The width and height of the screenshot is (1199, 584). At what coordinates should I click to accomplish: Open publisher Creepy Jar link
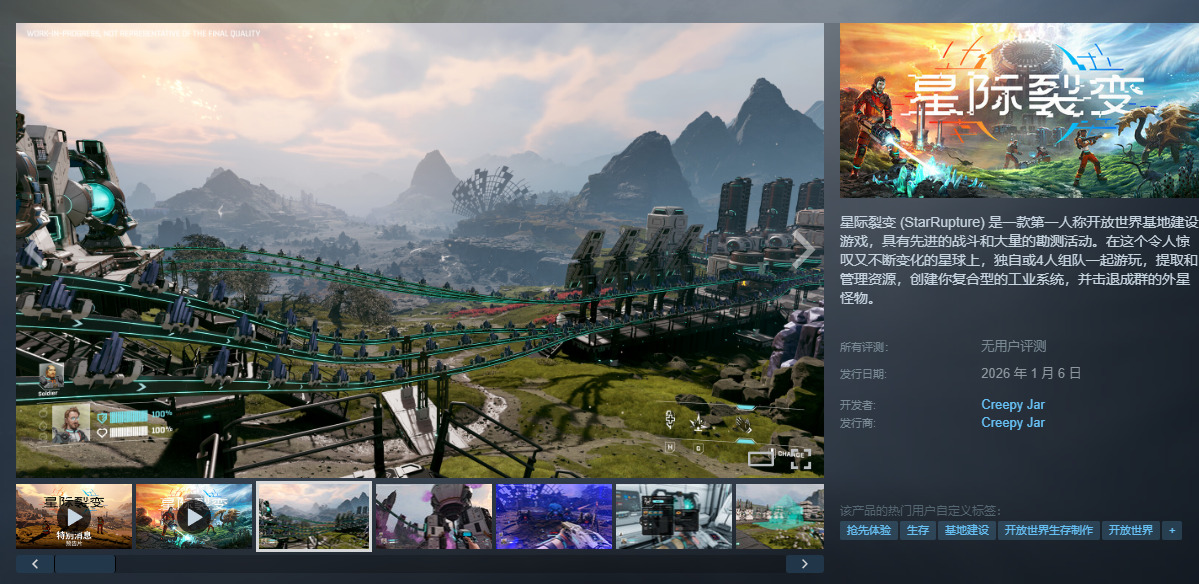[x=1013, y=423]
